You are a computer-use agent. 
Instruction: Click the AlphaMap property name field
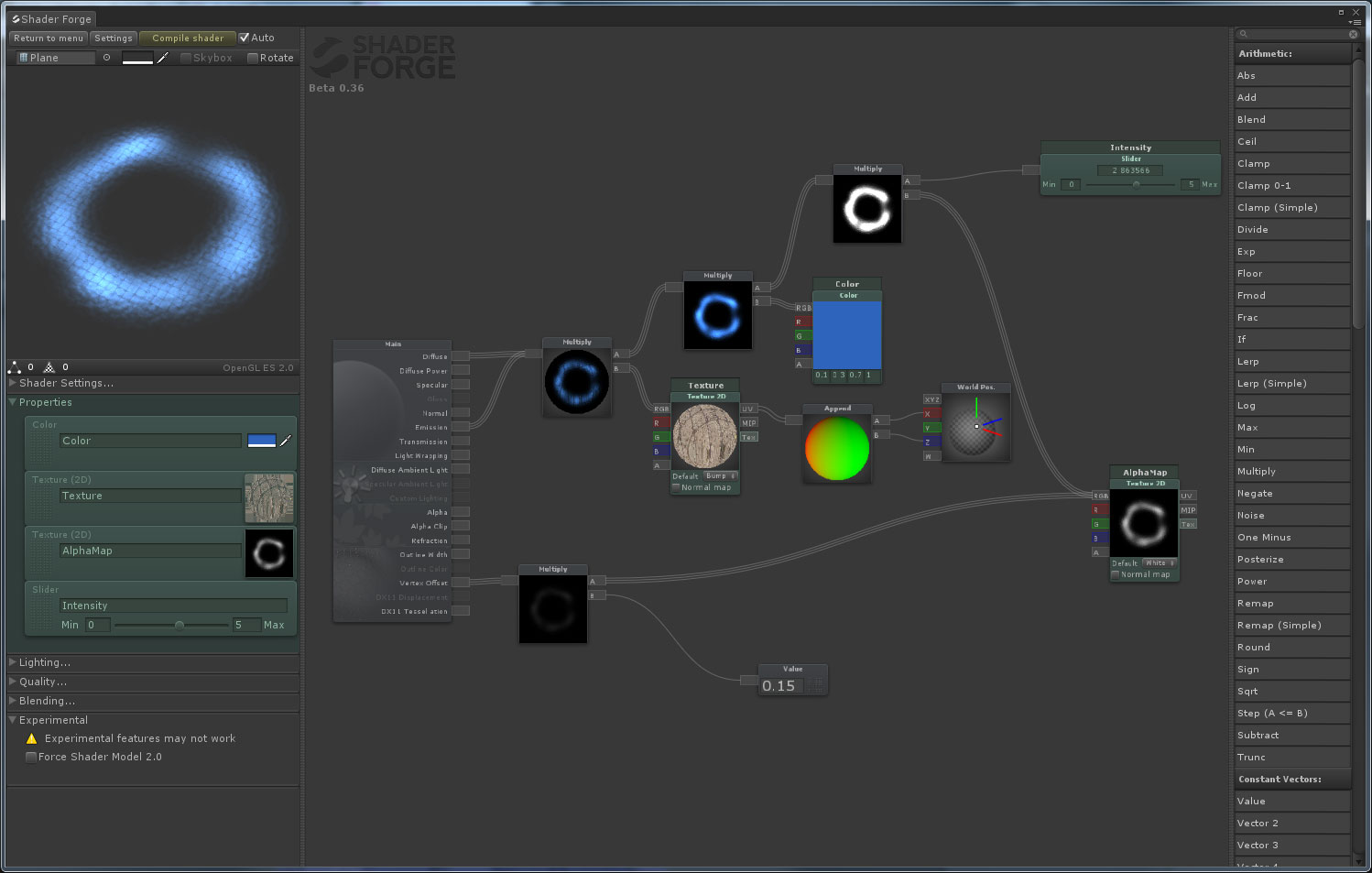[x=150, y=551]
